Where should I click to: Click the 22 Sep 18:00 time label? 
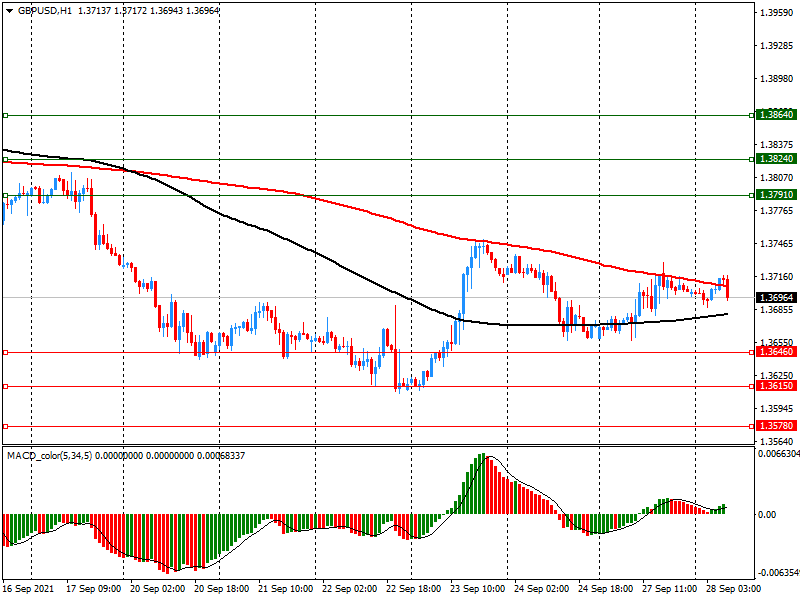[x=414, y=589]
